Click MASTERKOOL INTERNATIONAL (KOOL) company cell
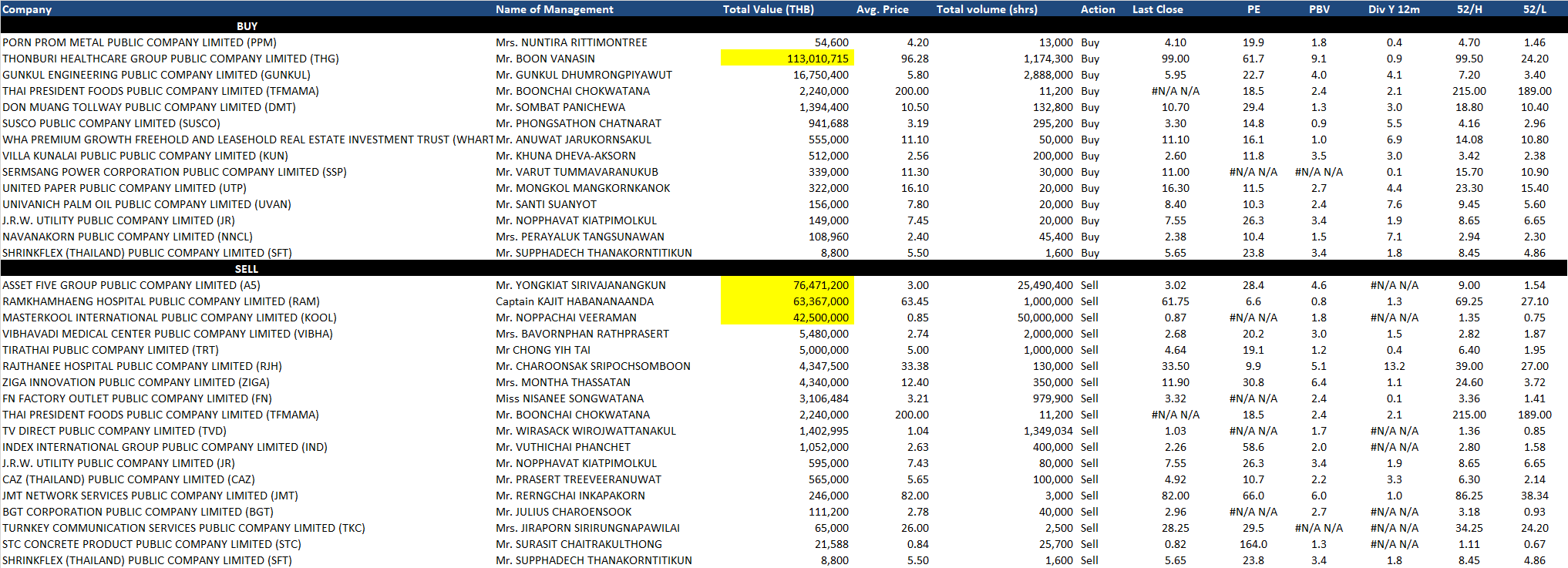The width and height of the screenshot is (1568, 568). 170,318
